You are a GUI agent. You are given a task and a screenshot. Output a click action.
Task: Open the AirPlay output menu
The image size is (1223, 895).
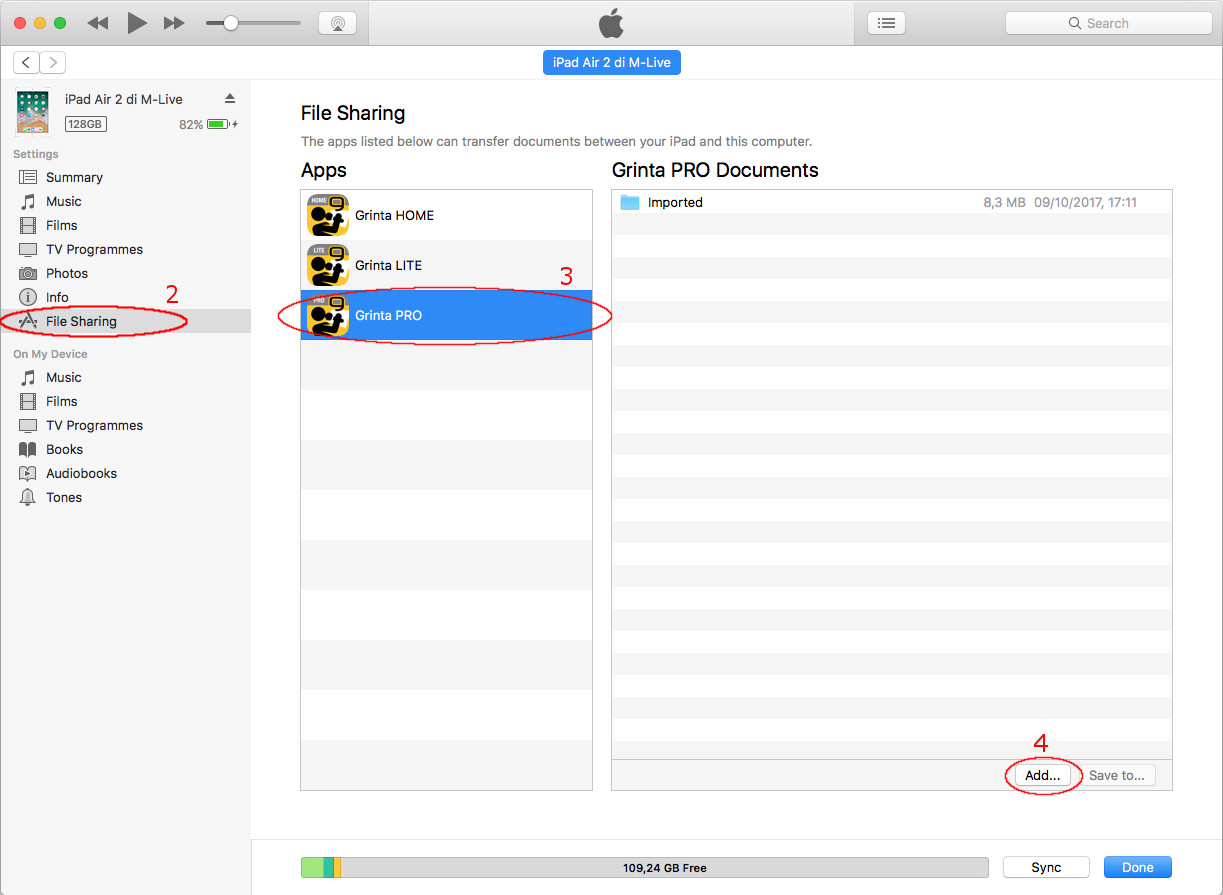[337, 23]
